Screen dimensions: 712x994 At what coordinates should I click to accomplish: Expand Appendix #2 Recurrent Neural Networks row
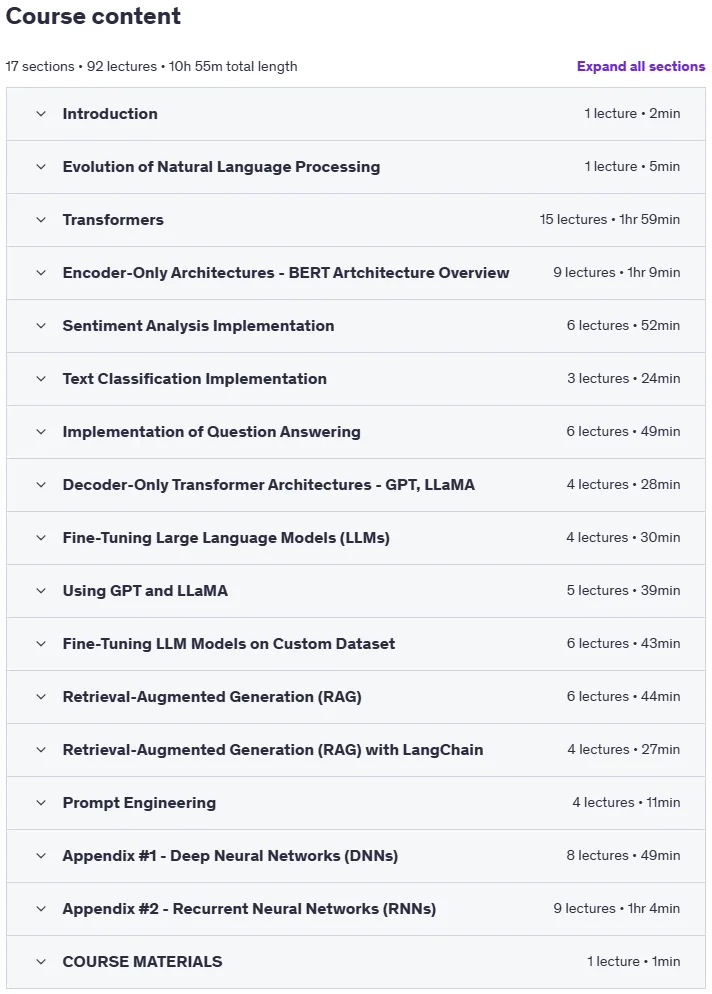[x=356, y=909]
